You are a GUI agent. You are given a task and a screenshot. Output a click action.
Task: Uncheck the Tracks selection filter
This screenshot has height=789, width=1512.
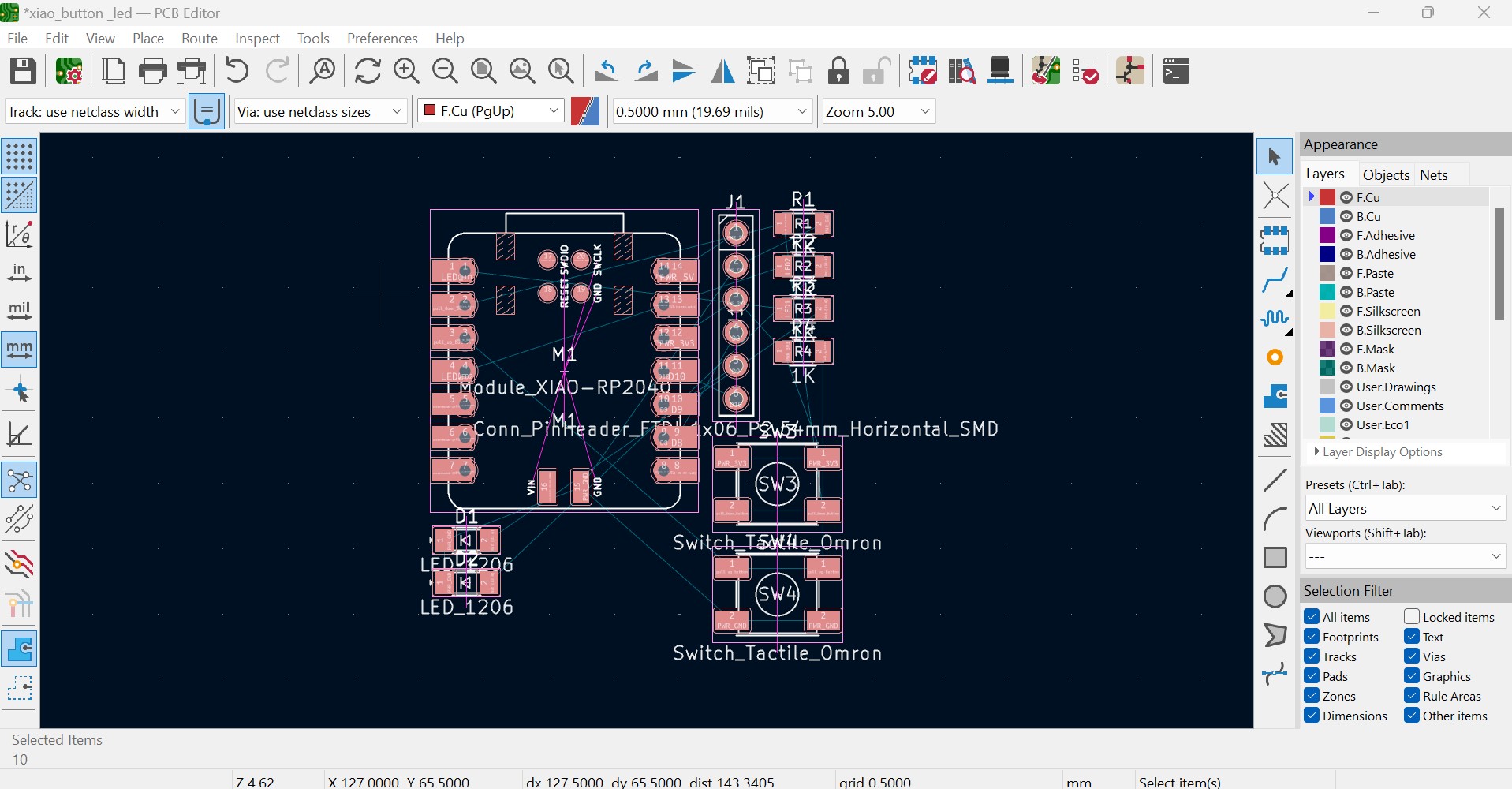coord(1312,656)
